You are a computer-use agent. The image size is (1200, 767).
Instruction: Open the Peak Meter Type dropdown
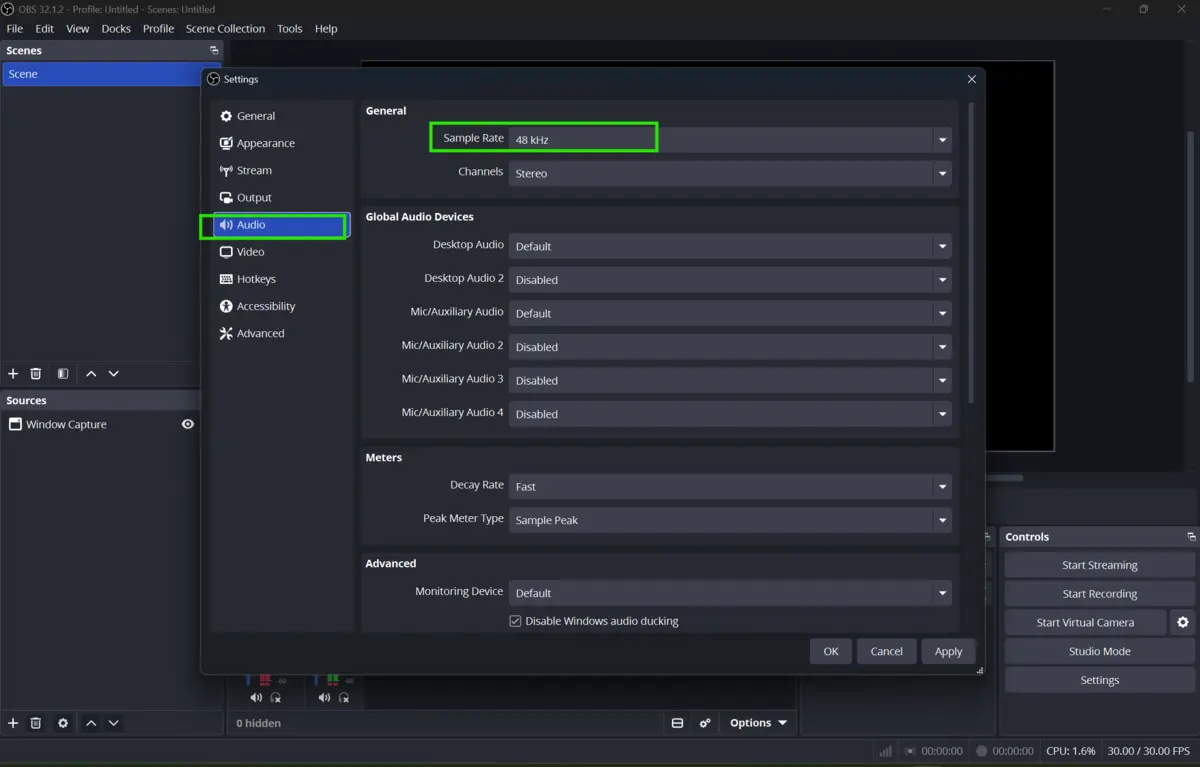click(x=730, y=520)
